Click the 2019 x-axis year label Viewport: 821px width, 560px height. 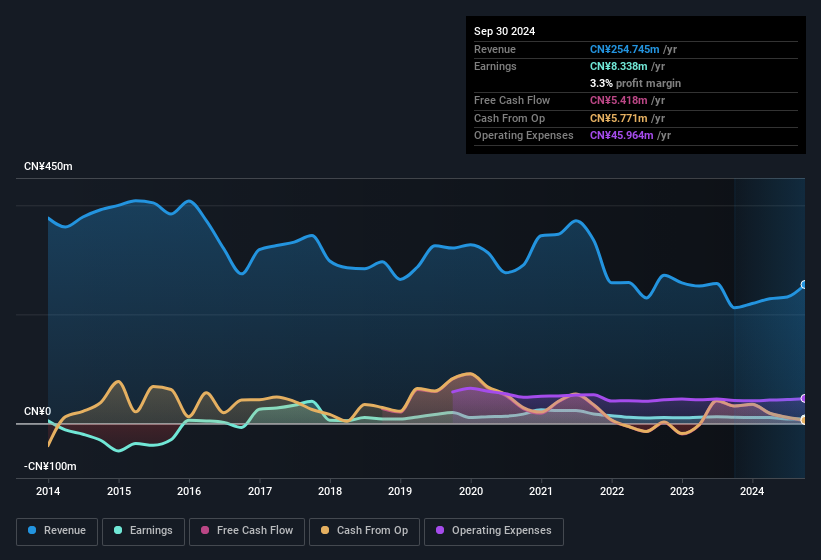[400, 491]
